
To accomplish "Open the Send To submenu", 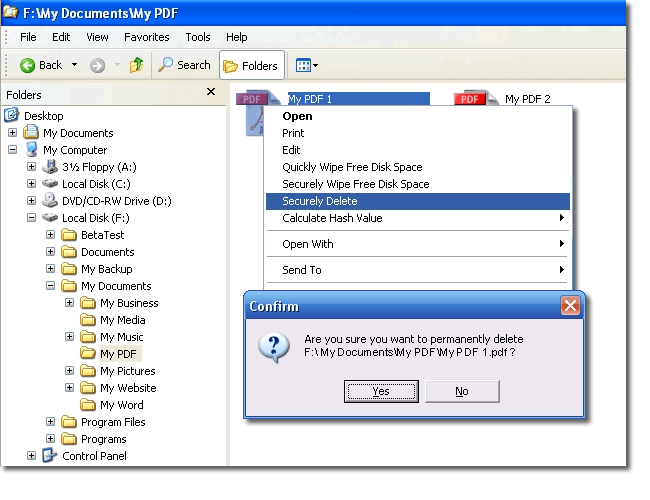I will 418,270.
